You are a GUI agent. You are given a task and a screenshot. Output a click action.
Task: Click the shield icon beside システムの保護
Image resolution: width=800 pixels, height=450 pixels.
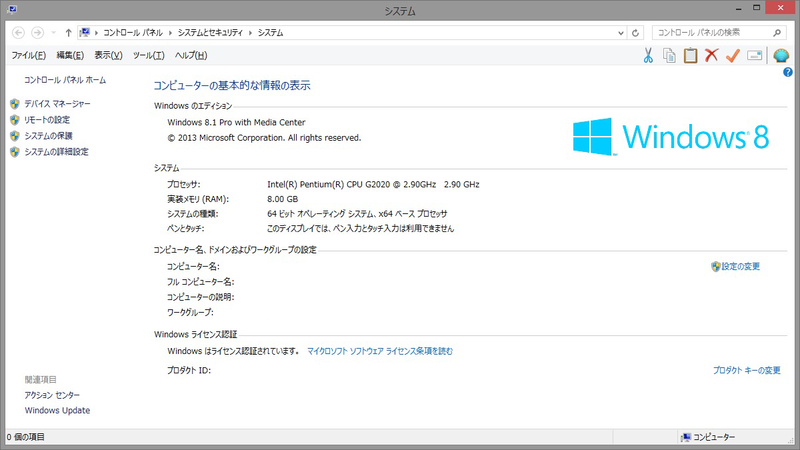15,136
